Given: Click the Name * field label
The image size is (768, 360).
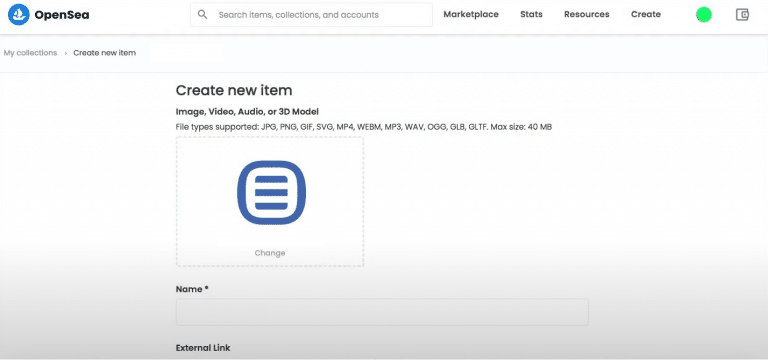Looking at the screenshot, I should pos(192,289).
